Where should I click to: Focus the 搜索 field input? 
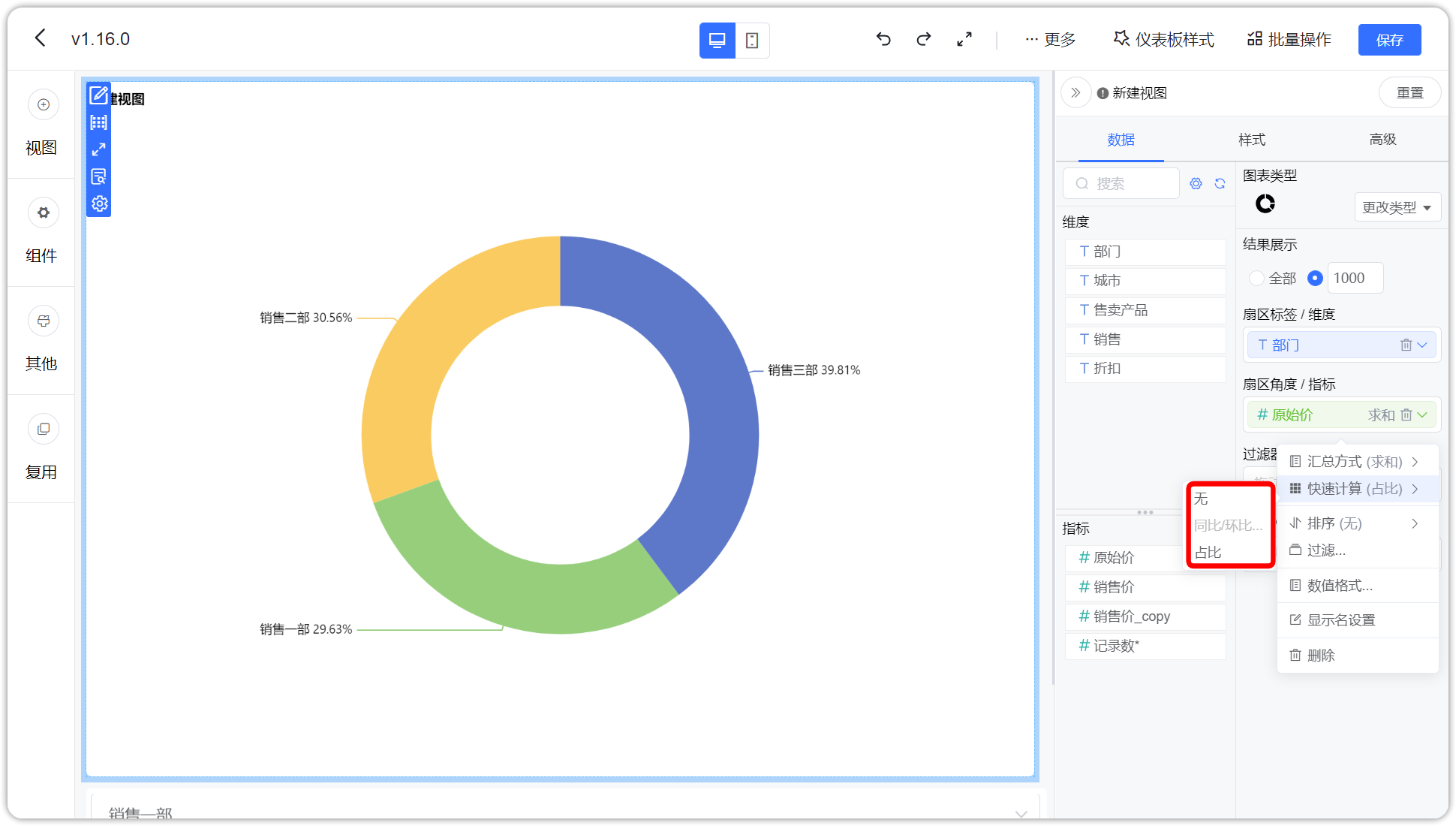(1121, 183)
